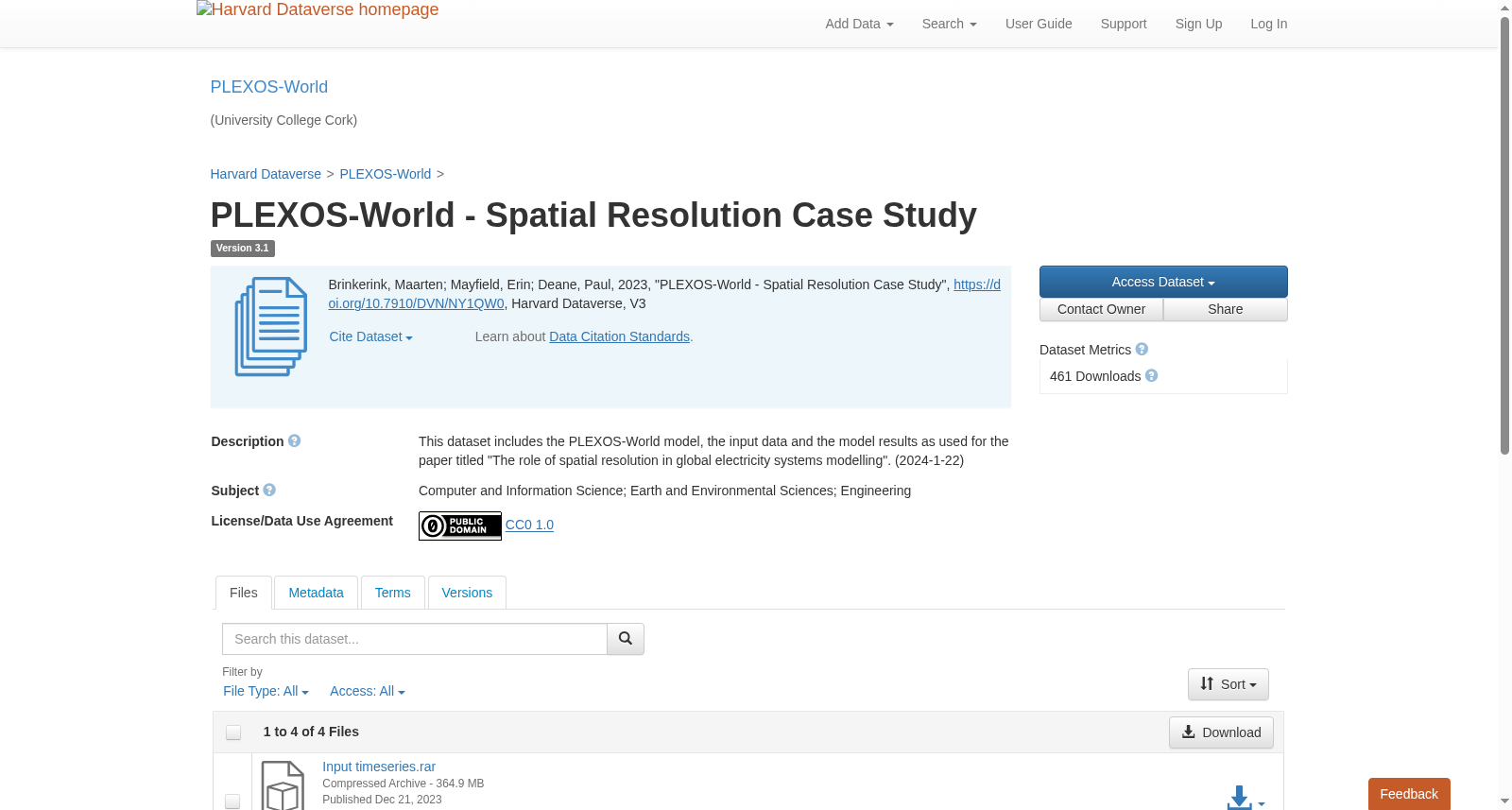
Task: Click the help icon next to Subject
Action: (x=269, y=491)
